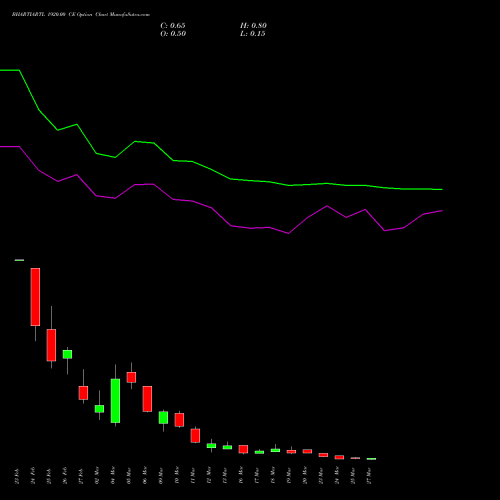Select the low value L: 0.15
Viewport: 500px width, 500px height.
tap(253, 34)
